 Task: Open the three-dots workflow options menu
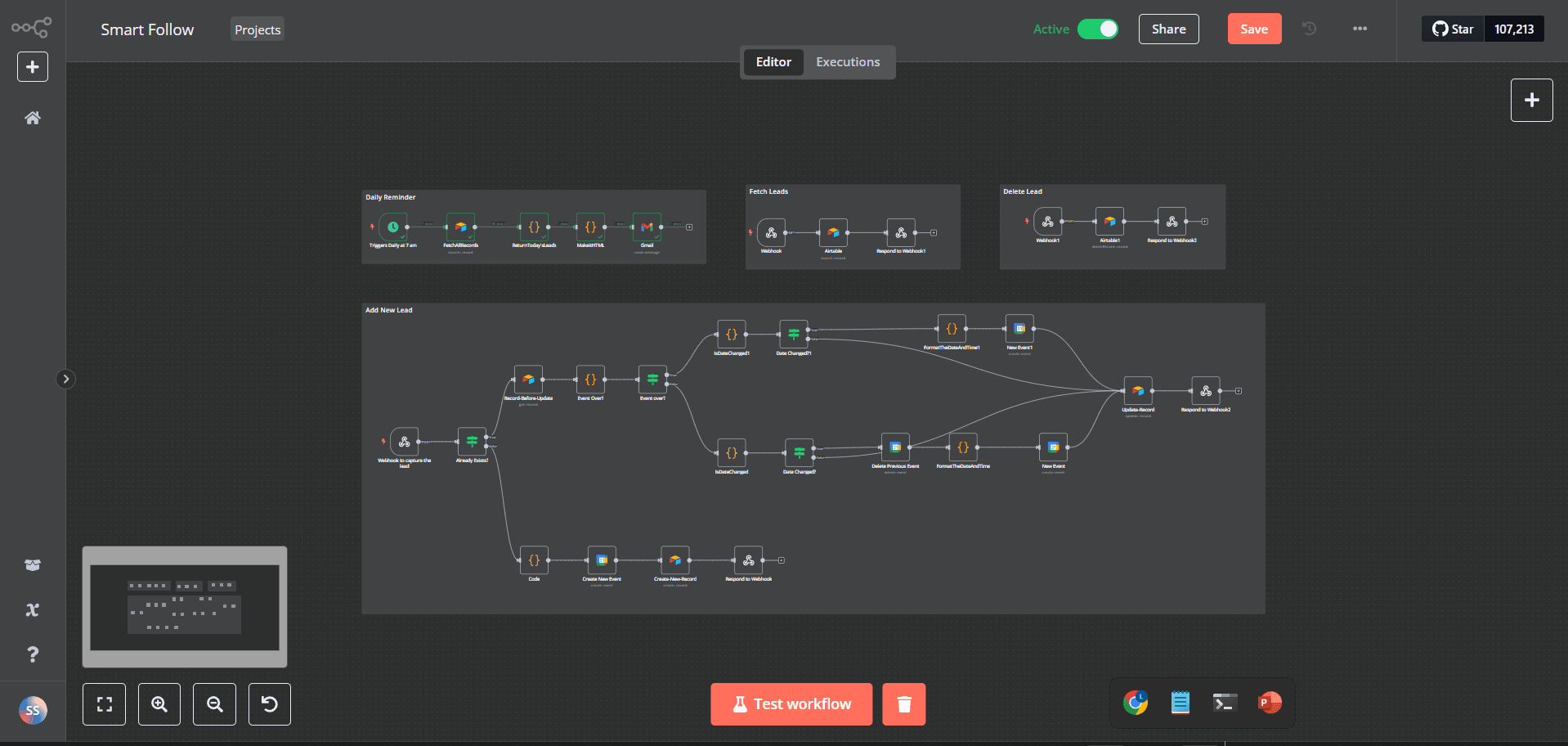pos(1360,29)
